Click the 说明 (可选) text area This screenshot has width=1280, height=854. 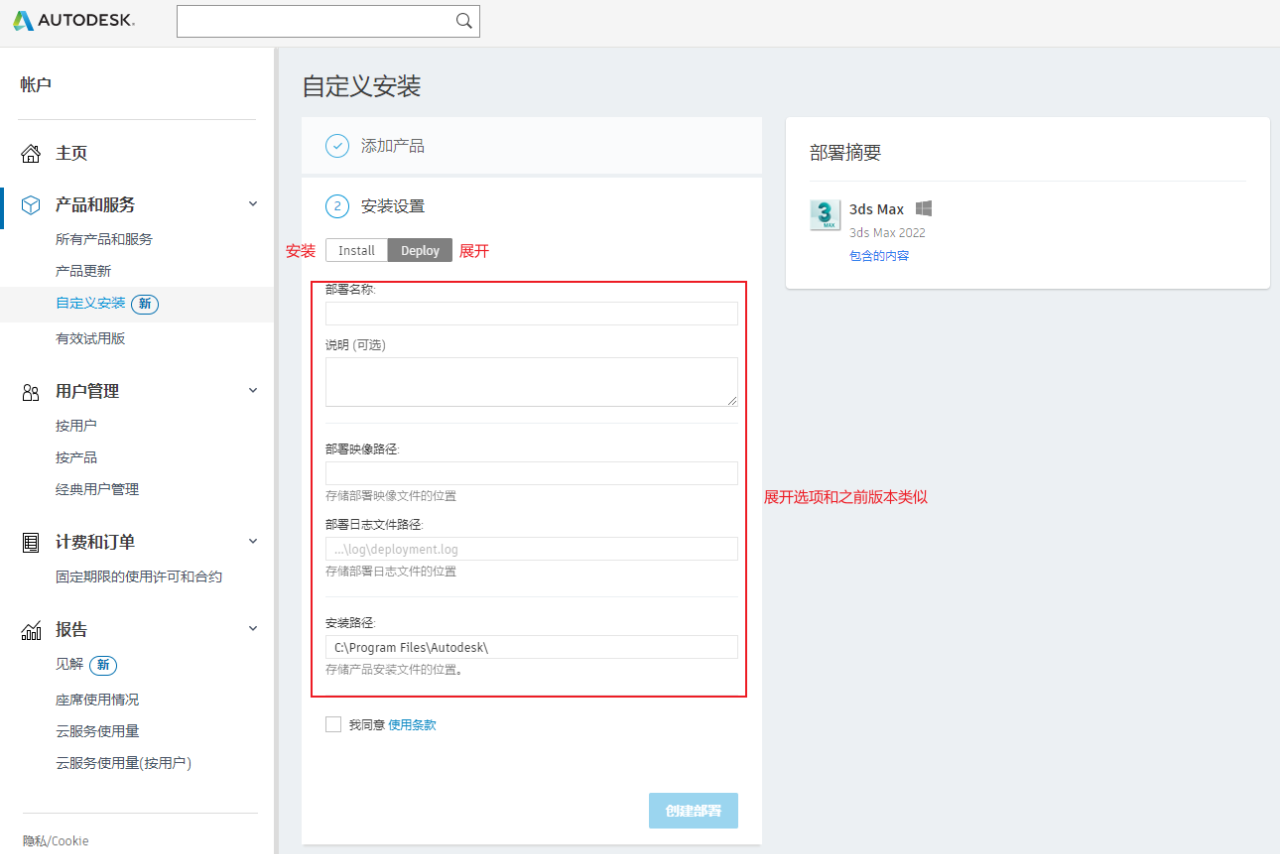(532, 382)
